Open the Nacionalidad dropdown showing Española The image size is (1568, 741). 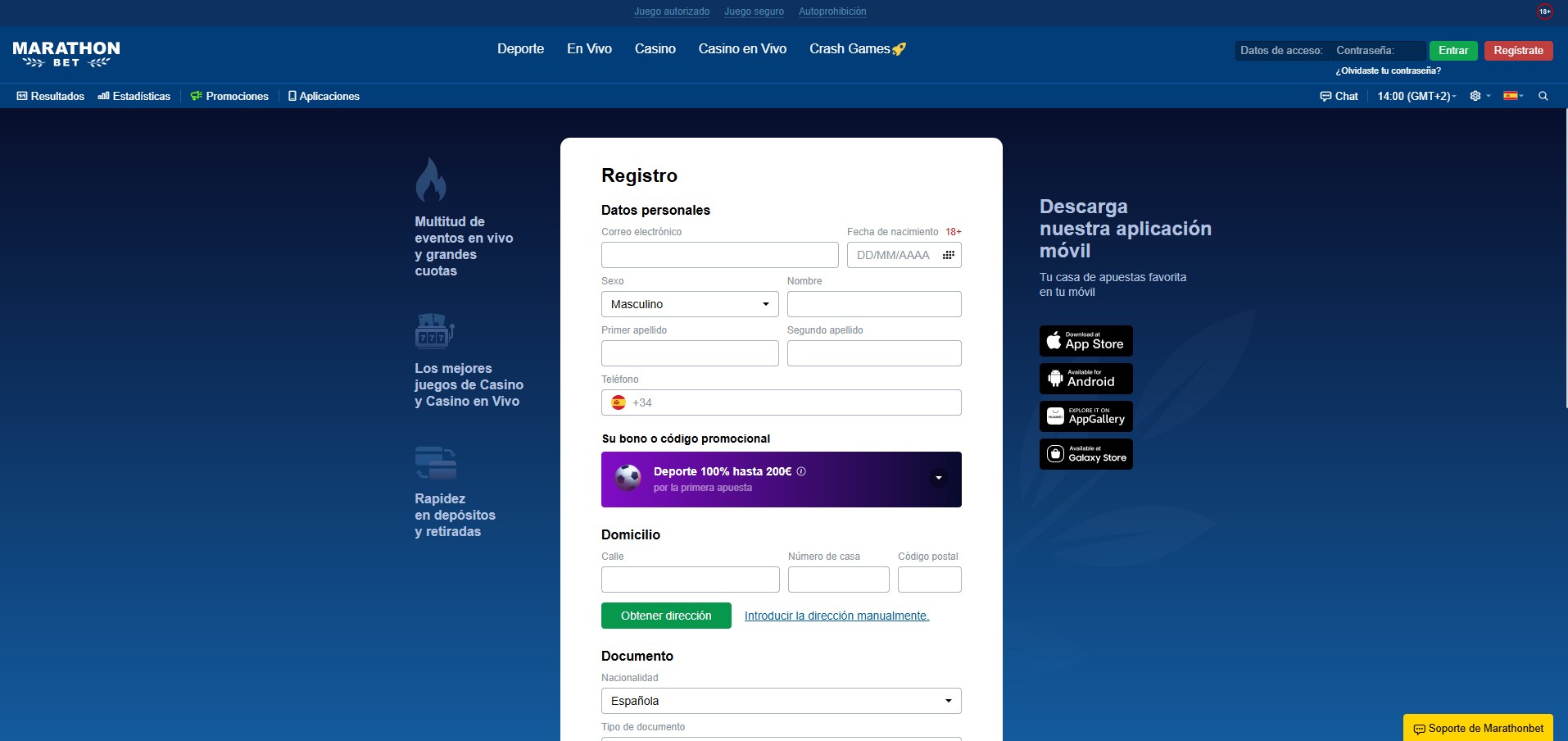[780, 701]
